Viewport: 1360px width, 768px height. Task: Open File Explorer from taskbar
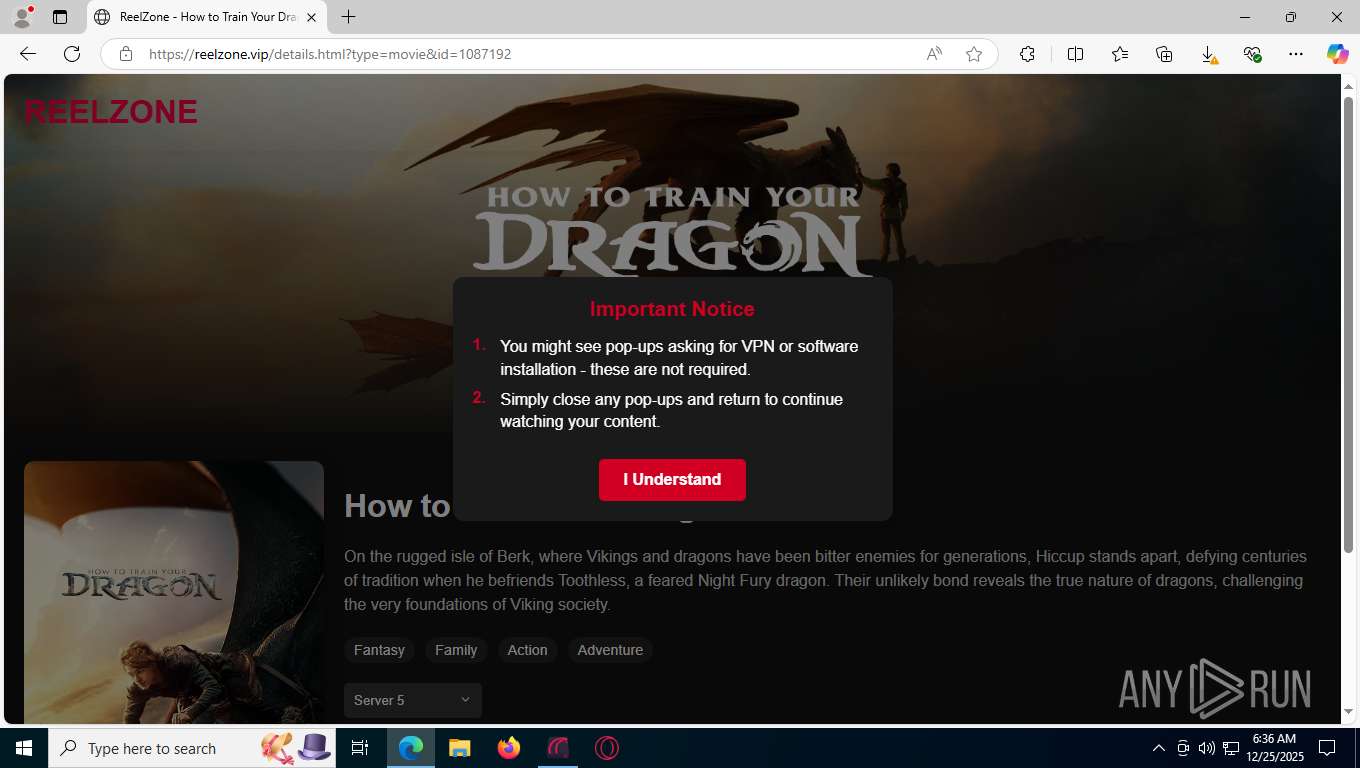[460, 748]
